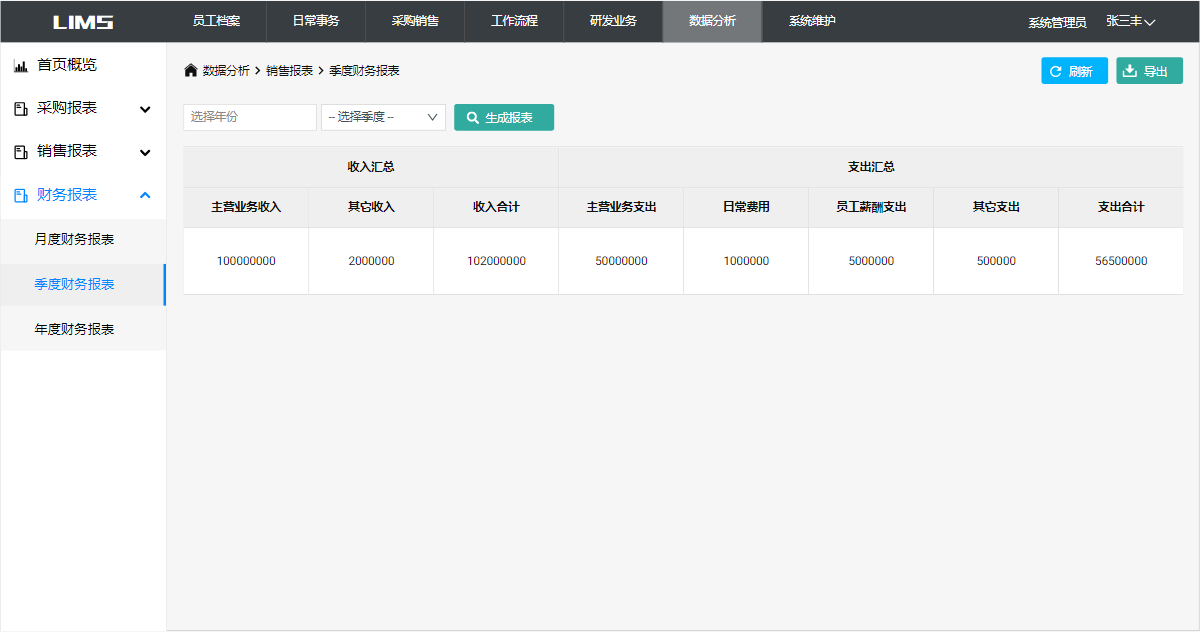This screenshot has height=632, width=1200.
Task: Click the 导出 export button
Action: point(1149,71)
